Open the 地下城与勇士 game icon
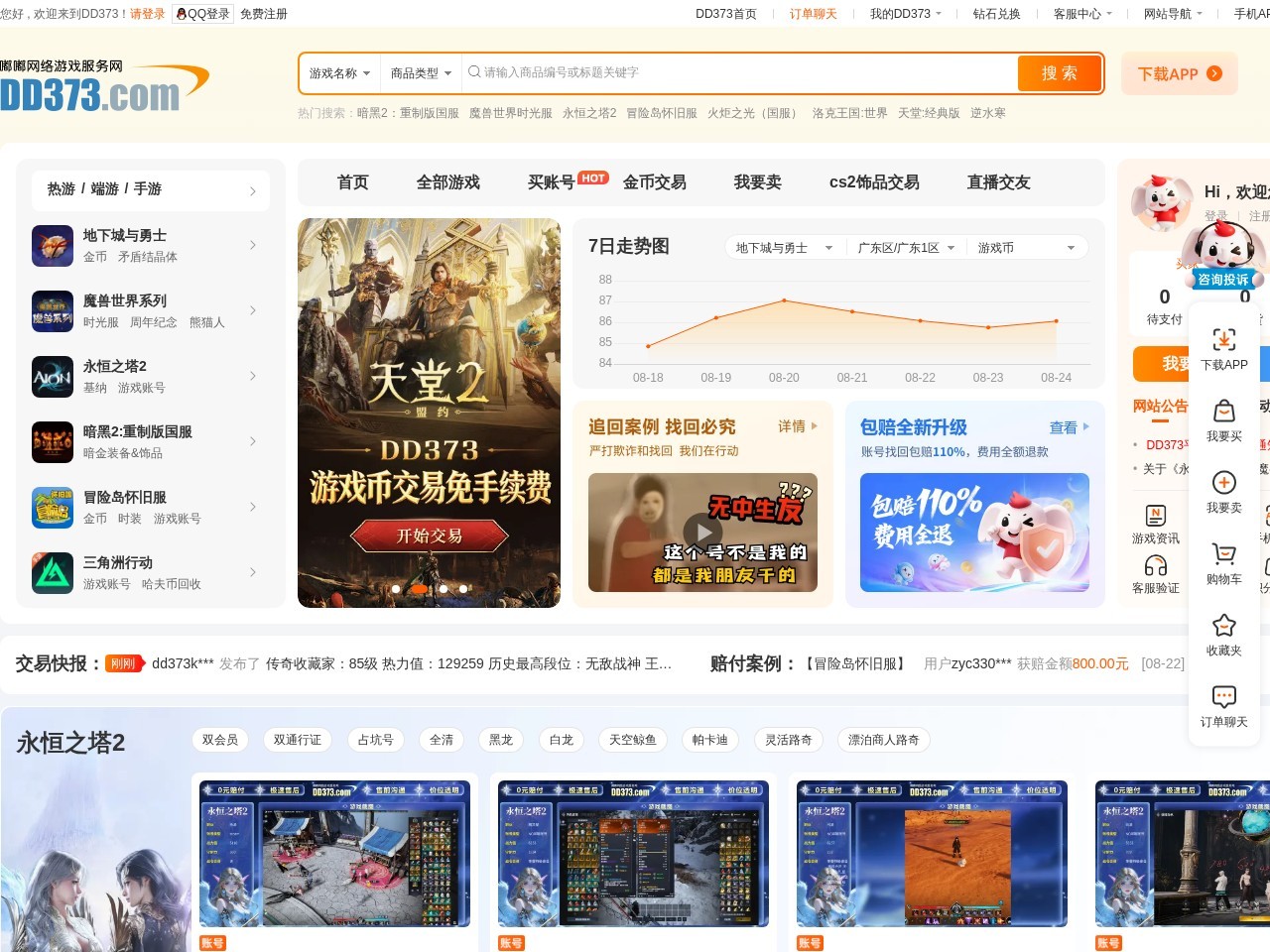Image resolution: width=1270 pixels, height=952 pixels. click(53, 246)
